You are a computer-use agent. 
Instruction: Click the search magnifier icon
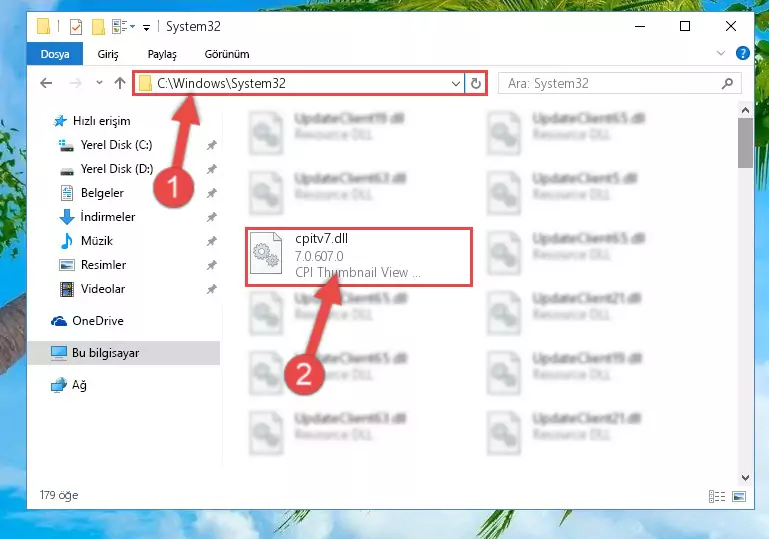[x=728, y=83]
